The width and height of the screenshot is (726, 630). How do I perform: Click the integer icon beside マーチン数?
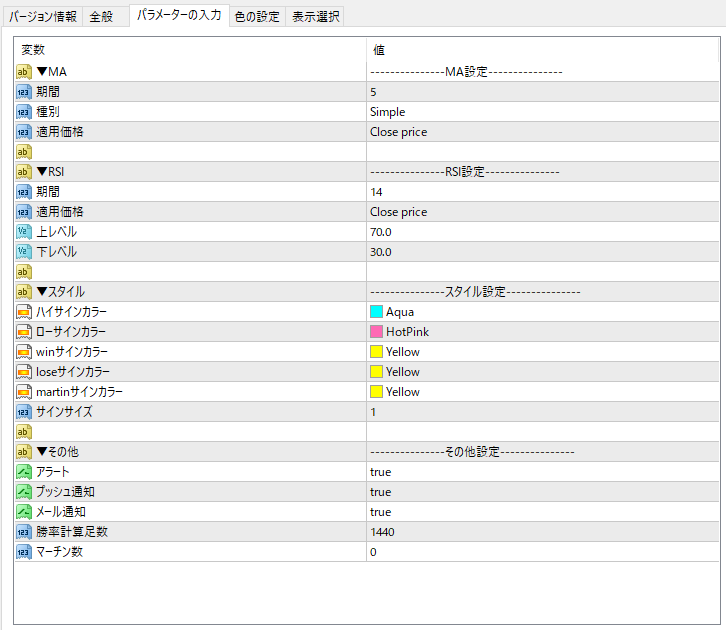tap(24, 552)
